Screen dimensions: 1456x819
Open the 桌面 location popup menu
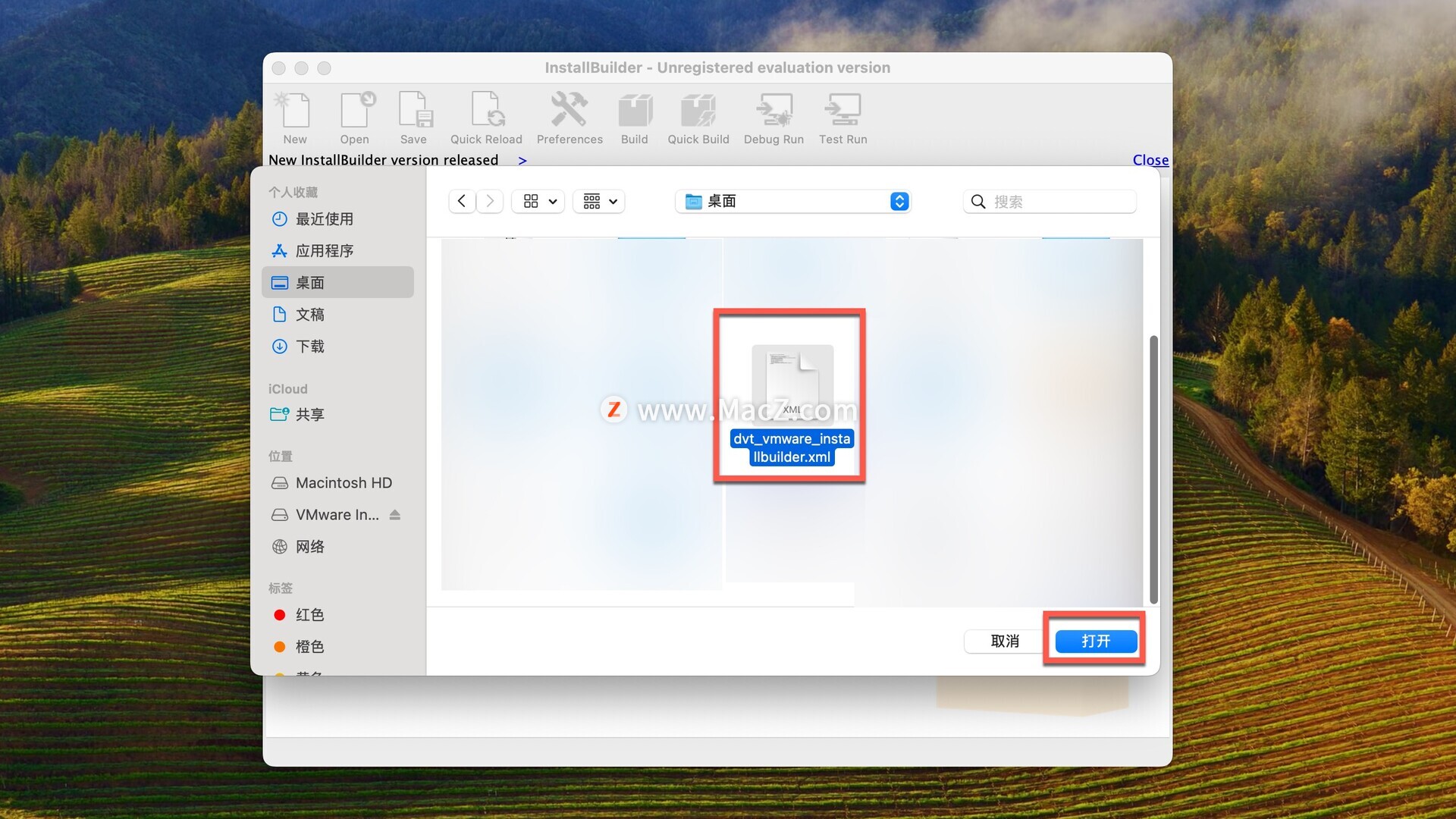(792, 201)
